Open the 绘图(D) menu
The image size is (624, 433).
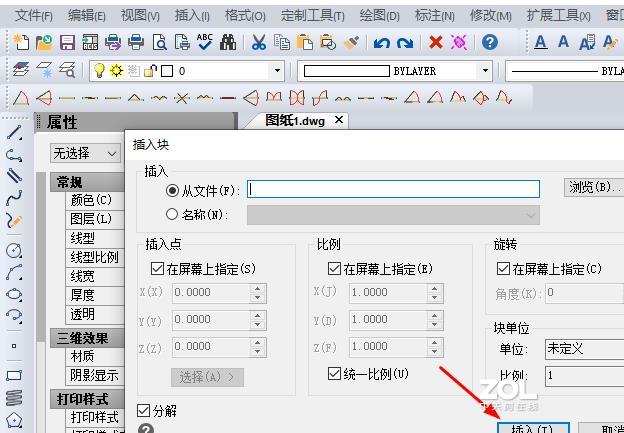point(380,16)
